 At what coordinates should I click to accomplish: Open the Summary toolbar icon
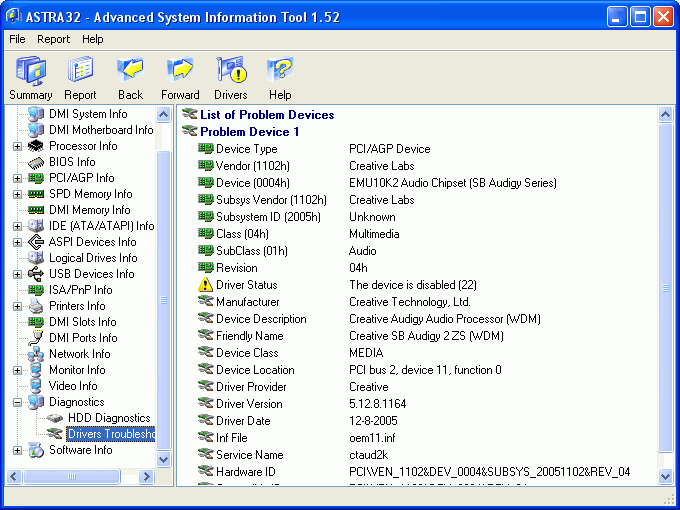coord(31,70)
